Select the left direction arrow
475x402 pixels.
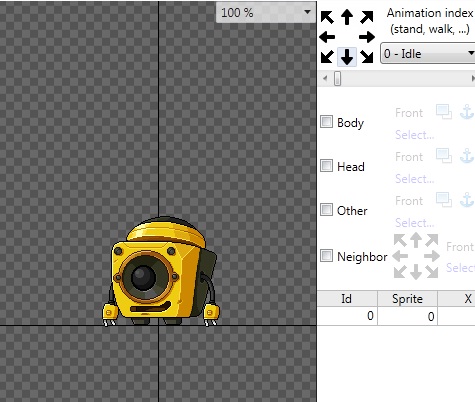point(327,37)
